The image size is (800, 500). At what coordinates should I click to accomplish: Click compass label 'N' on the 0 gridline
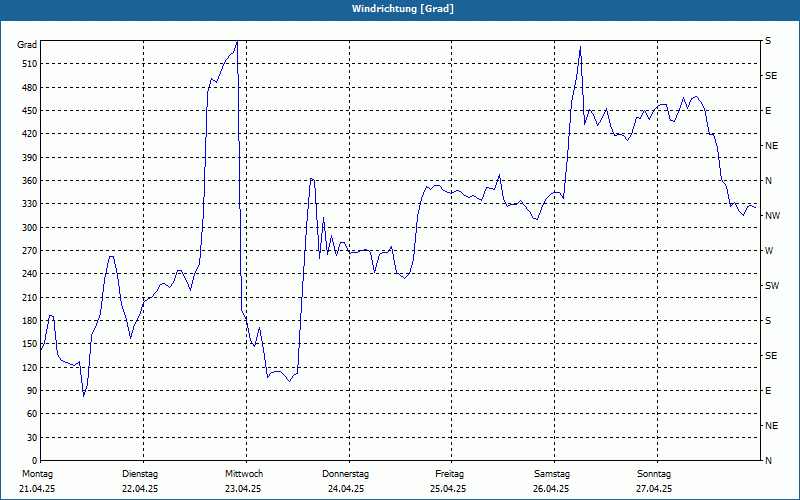769,461
